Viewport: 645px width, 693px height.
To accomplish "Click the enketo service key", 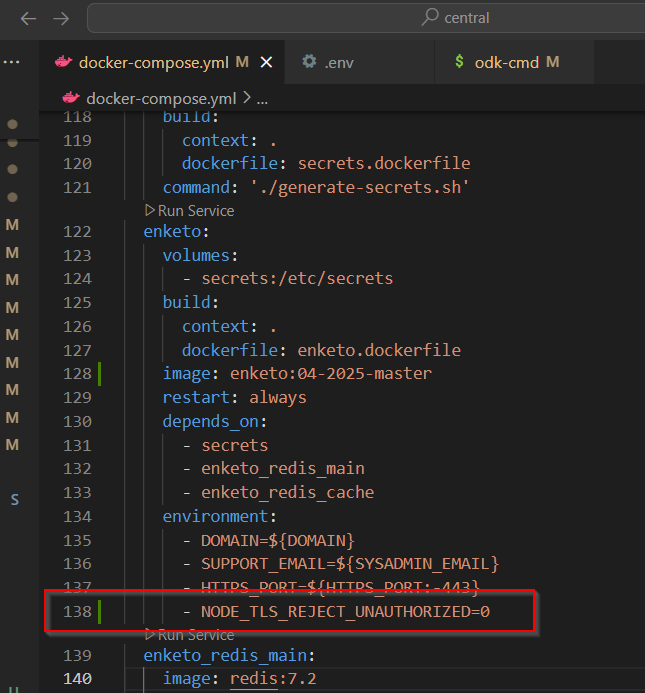I will click(172, 232).
